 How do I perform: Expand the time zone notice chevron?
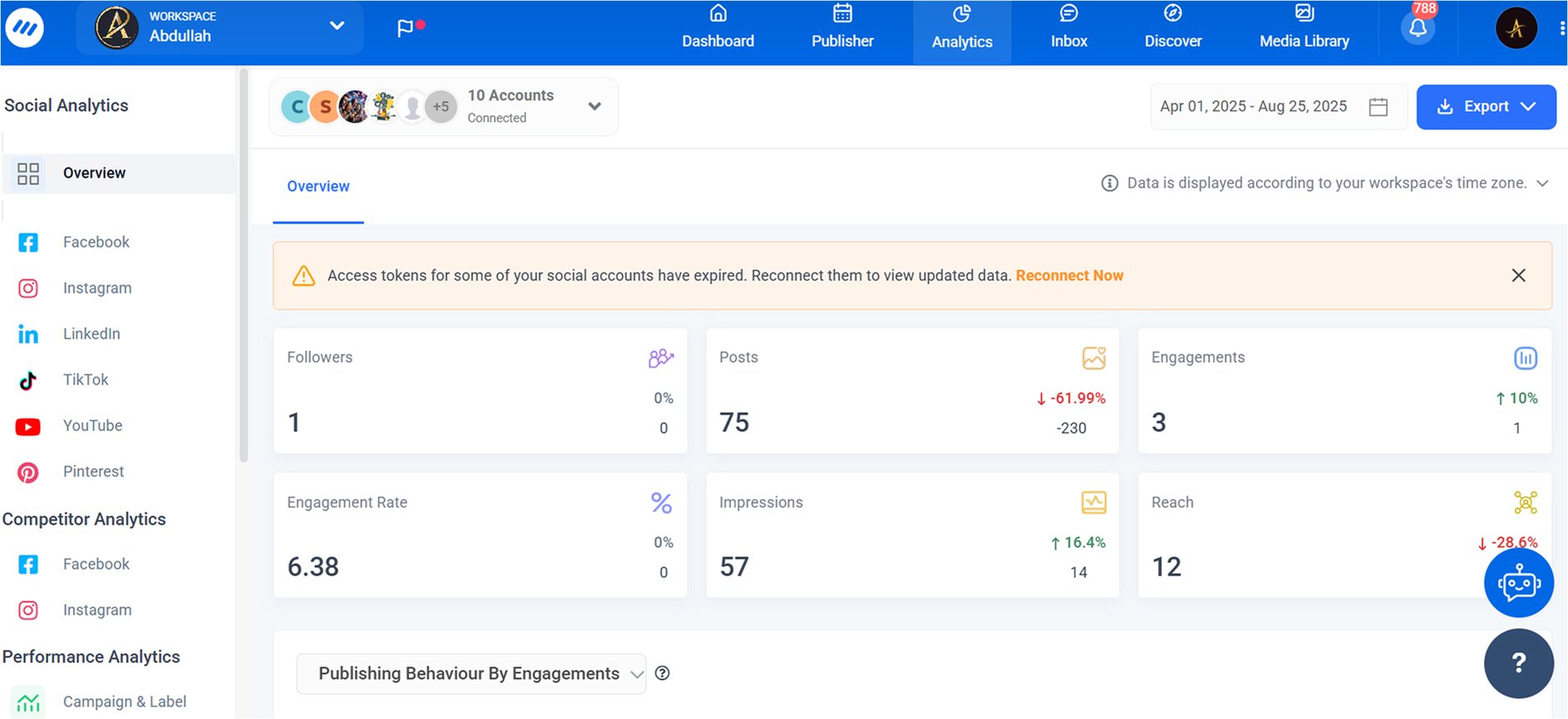1542,184
